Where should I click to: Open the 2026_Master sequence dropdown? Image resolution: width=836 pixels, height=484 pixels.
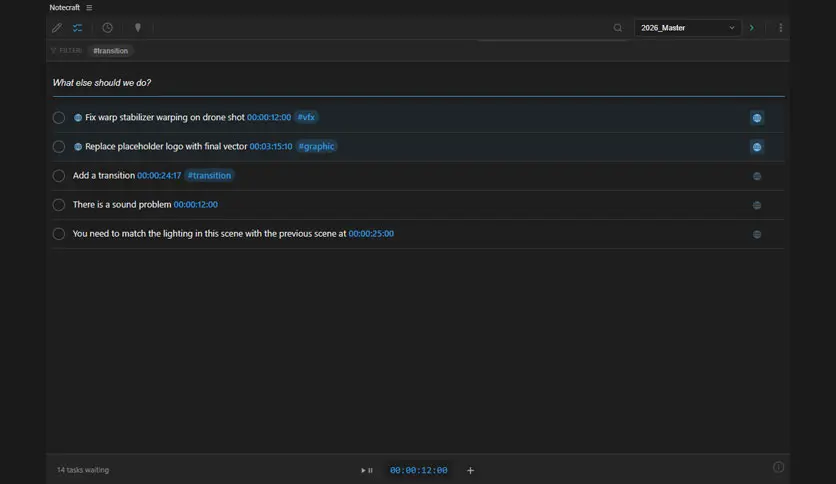(x=687, y=28)
